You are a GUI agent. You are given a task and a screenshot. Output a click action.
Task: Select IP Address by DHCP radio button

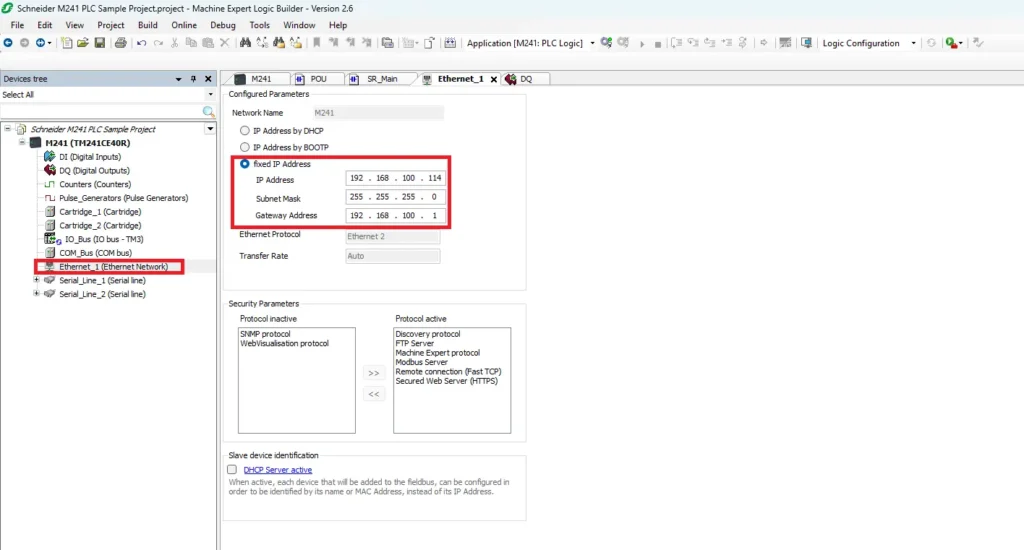pyautogui.click(x=245, y=131)
